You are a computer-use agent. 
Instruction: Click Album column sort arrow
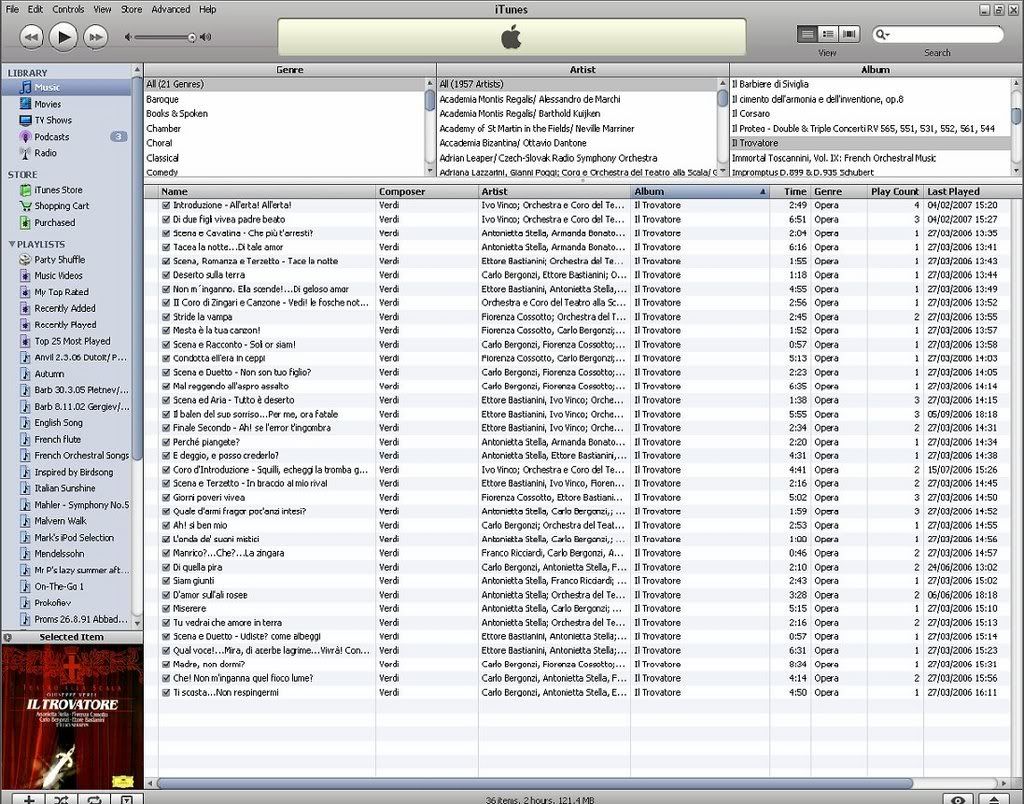click(762, 192)
